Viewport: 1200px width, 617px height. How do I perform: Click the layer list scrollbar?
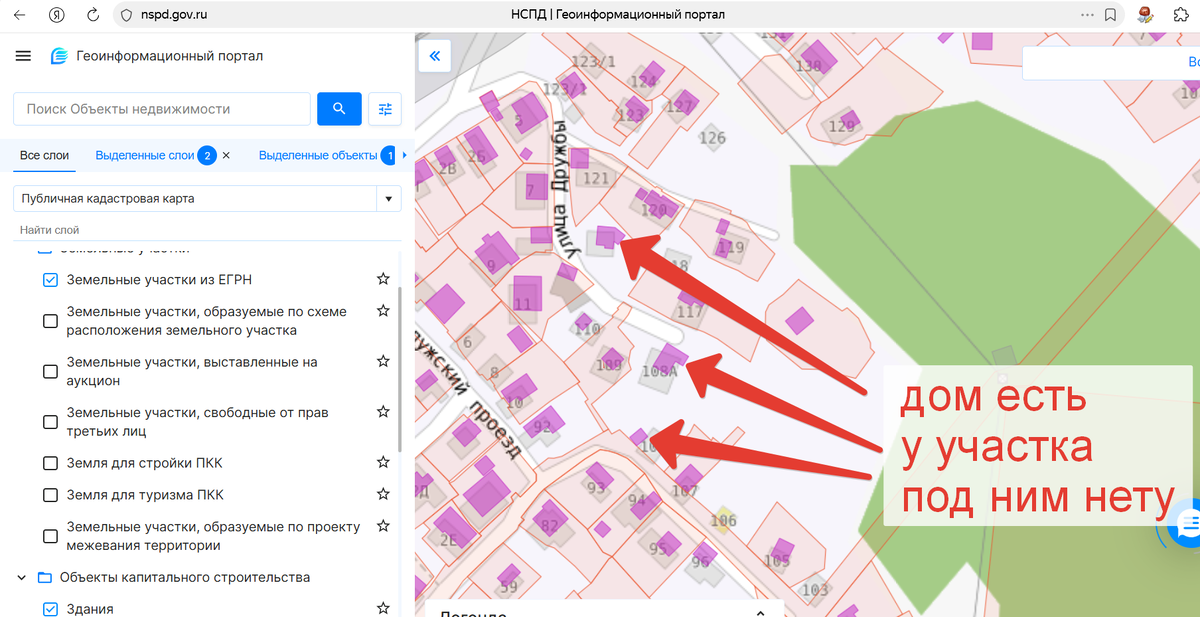pyautogui.click(x=399, y=370)
